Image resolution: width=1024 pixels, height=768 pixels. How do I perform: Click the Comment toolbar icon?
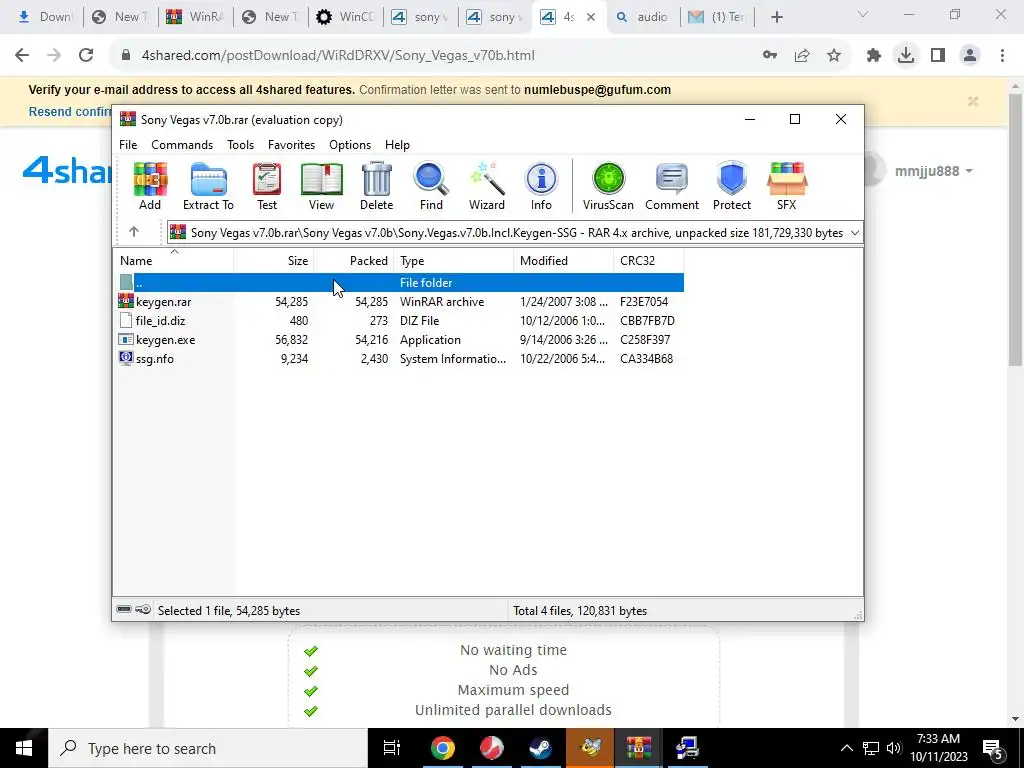672,186
